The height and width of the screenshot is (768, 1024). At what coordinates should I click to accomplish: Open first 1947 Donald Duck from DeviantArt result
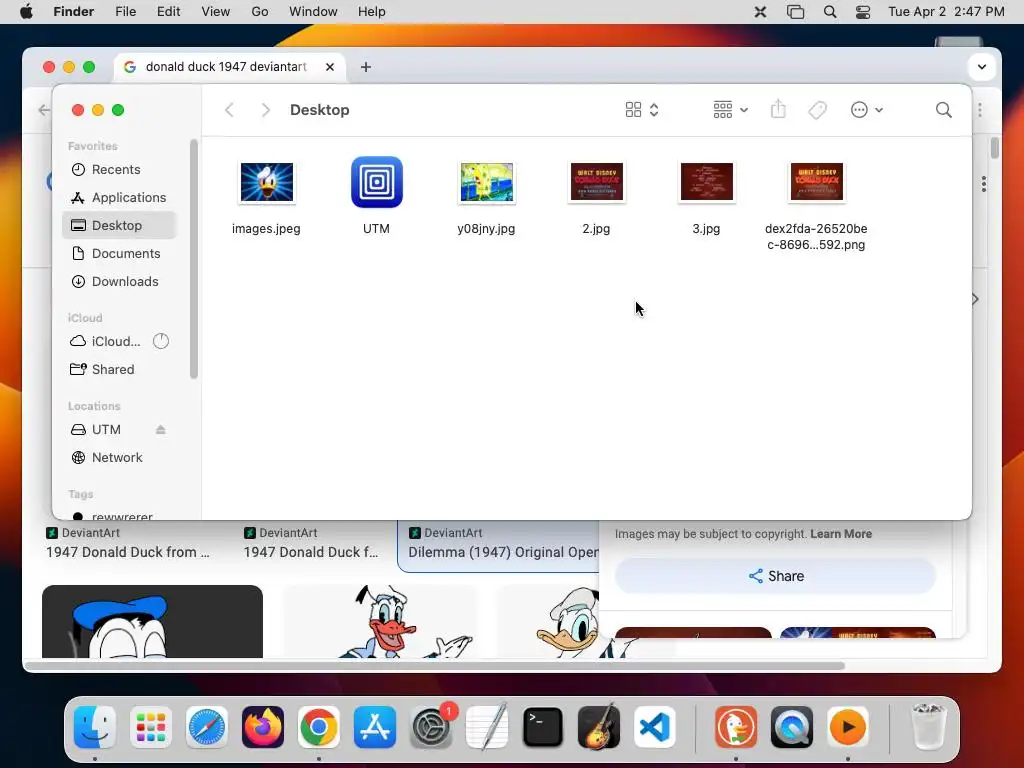[x=127, y=552]
